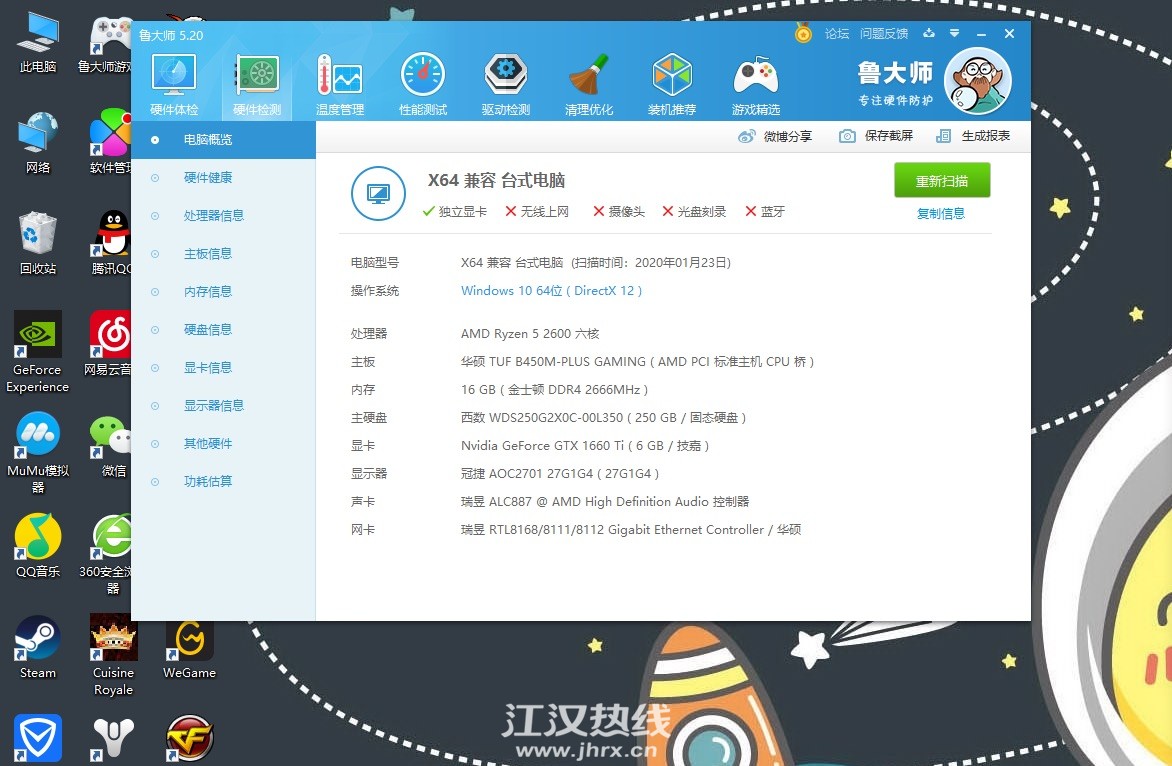The width and height of the screenshot is (1172, 766).
Task: Open 驱动检测 driver detection
Action: point(506,84)
